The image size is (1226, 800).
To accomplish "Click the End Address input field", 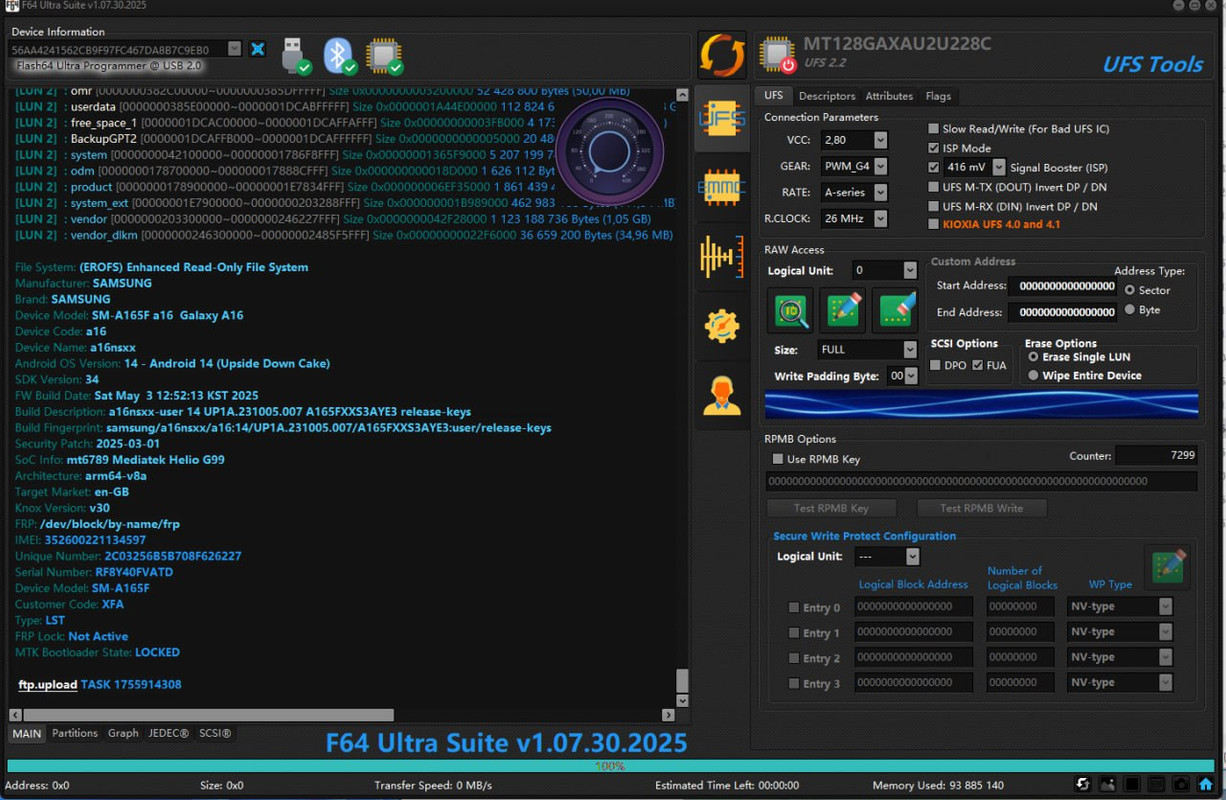I will (x=1062, y=312).
